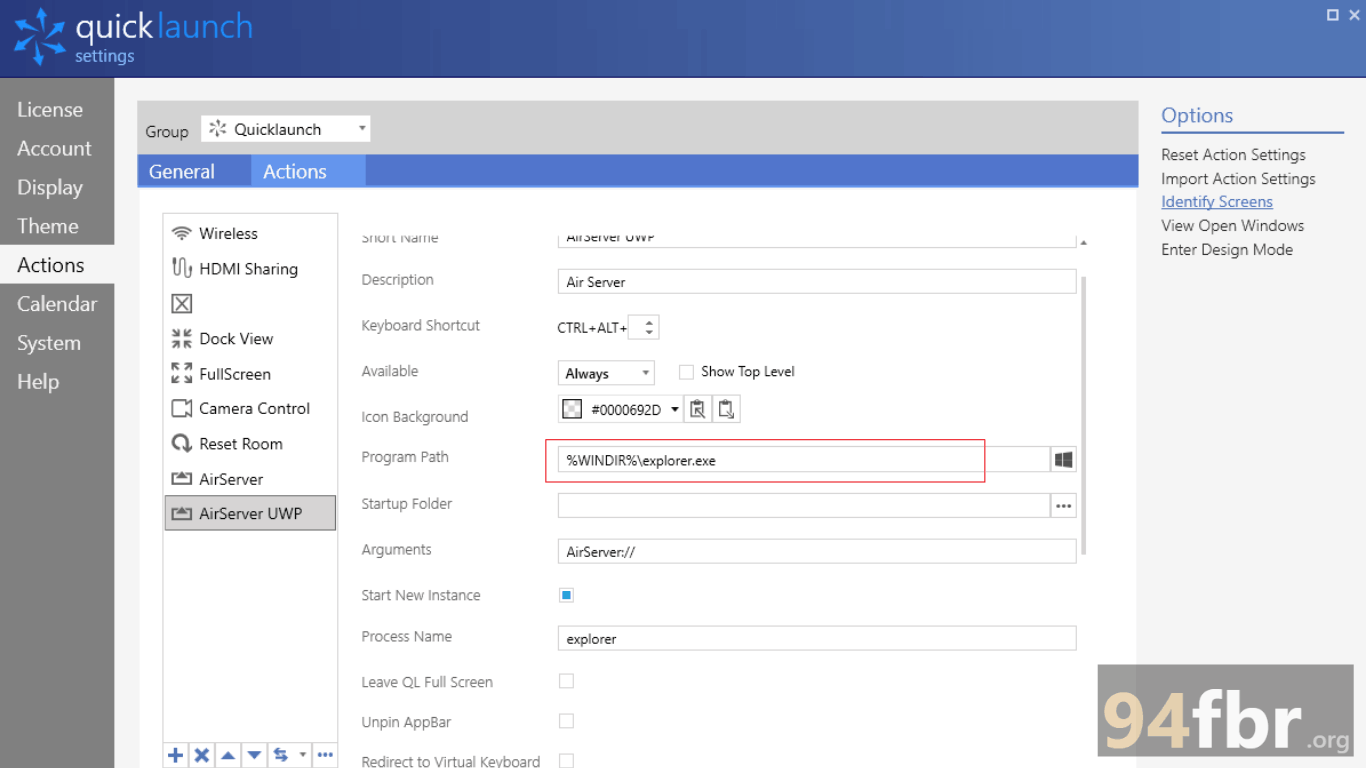This screenshot has height=768, width=1366.
Task: Select the AirServer action icon
Action: pyautogui.click(x=181, y=479)
